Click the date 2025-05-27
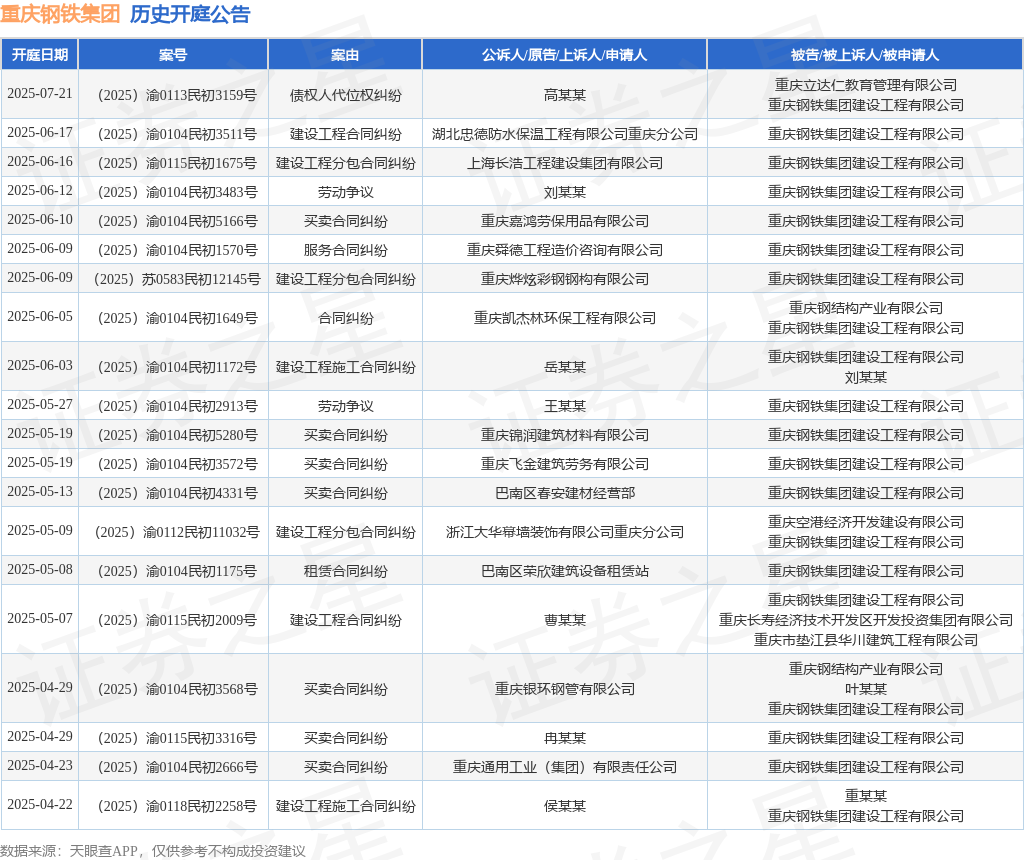The width and height of the screenshot is (1024, 860). [40, 405]
